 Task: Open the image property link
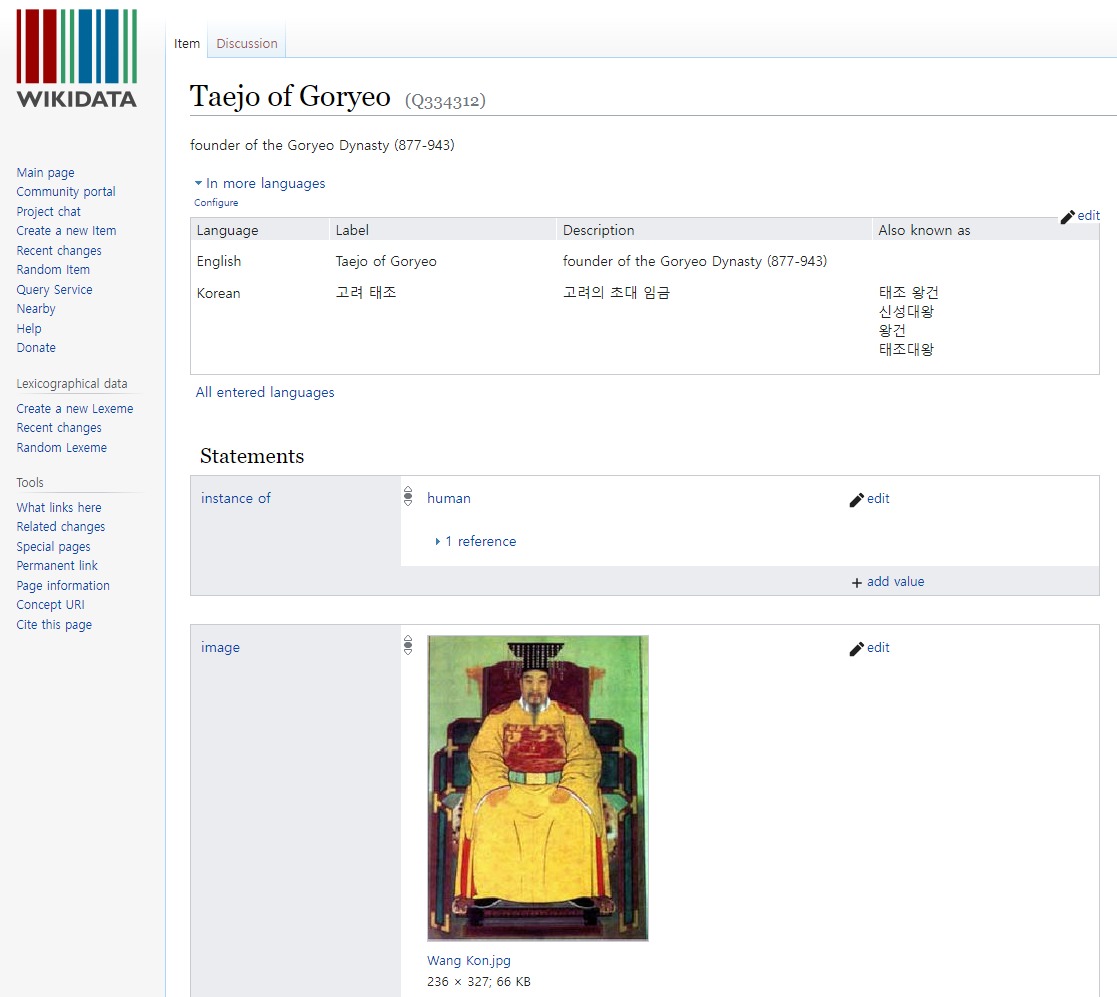coord(220,647)
